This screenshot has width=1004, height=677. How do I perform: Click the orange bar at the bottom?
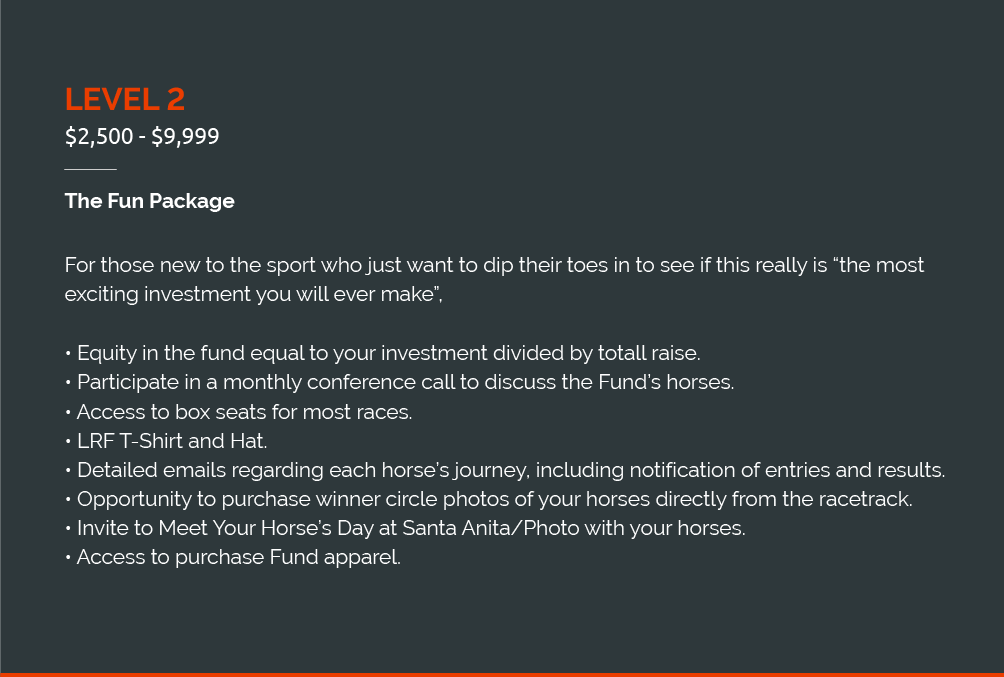point(502,674)
